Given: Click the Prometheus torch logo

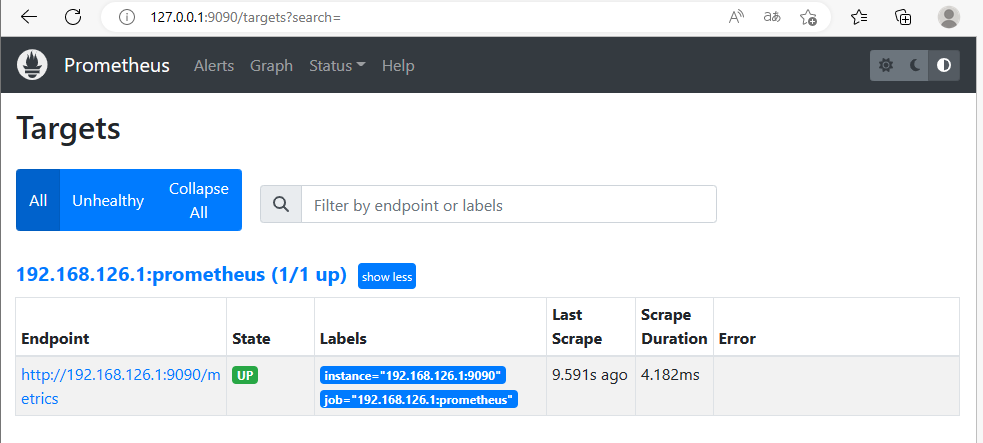Looking at the screenshot, I should point(33,65).
